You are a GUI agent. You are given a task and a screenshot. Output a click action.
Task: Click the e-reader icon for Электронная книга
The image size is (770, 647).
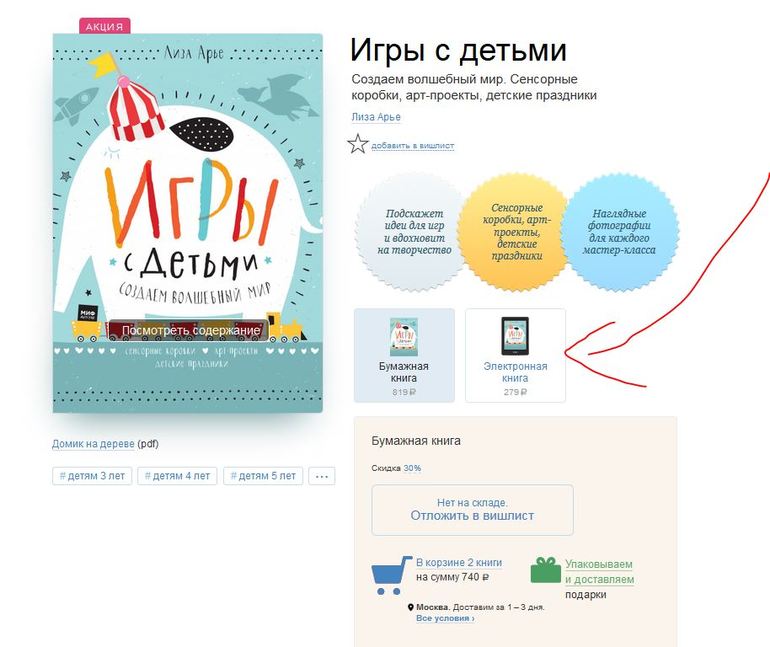click(515, 336)
